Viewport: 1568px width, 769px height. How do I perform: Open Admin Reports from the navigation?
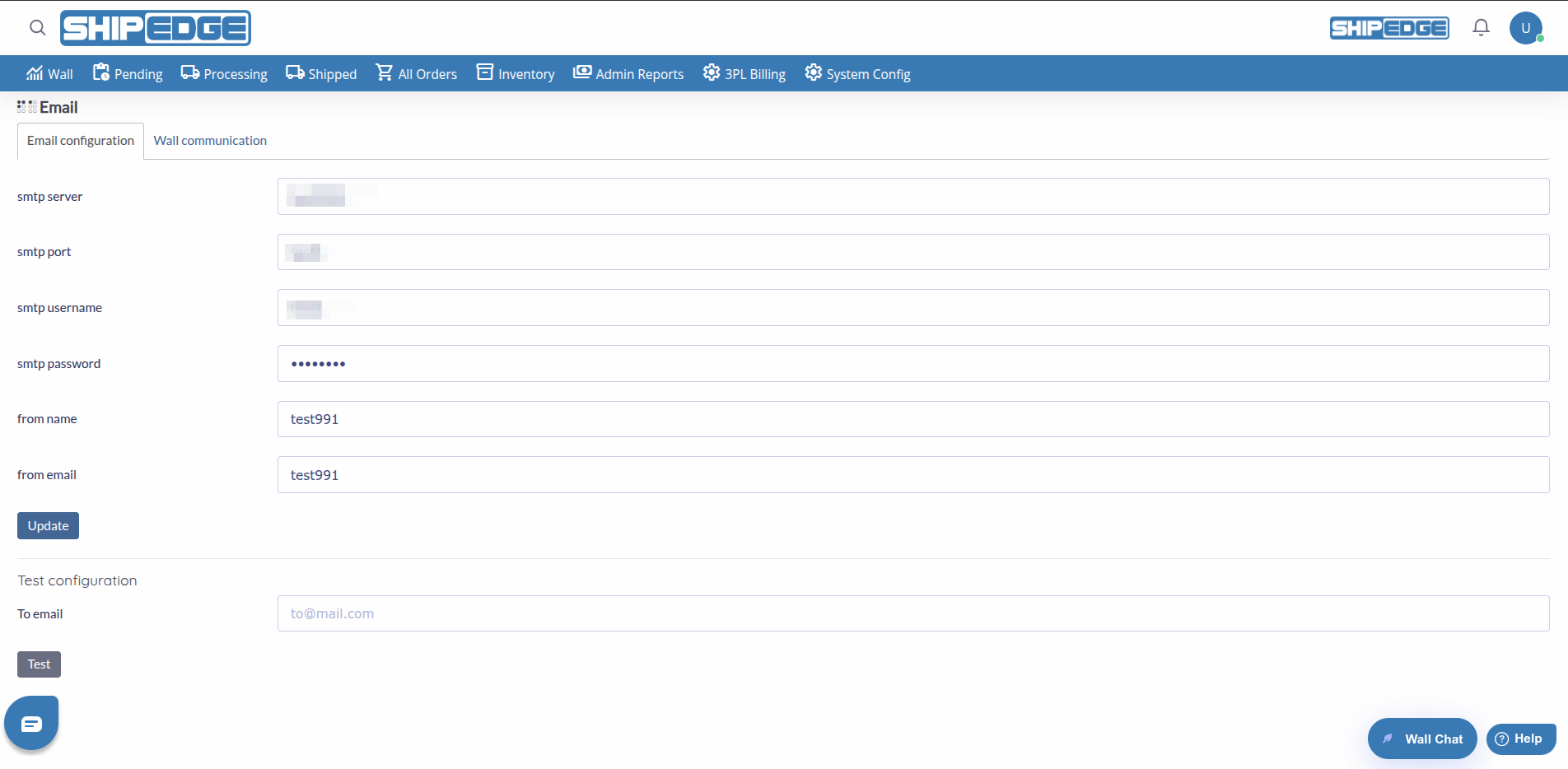(582, 72)
